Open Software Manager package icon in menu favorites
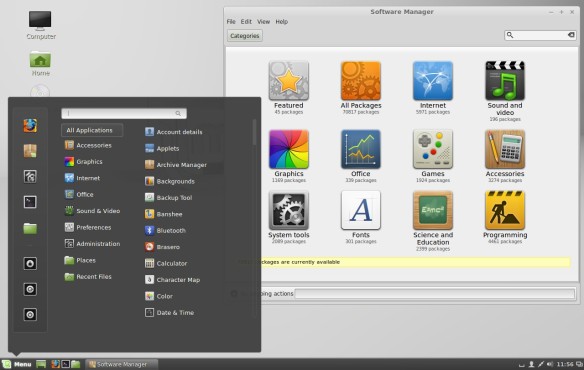Image resolution: width=584 pixels, height=370 pixels. tap(30, 151)
